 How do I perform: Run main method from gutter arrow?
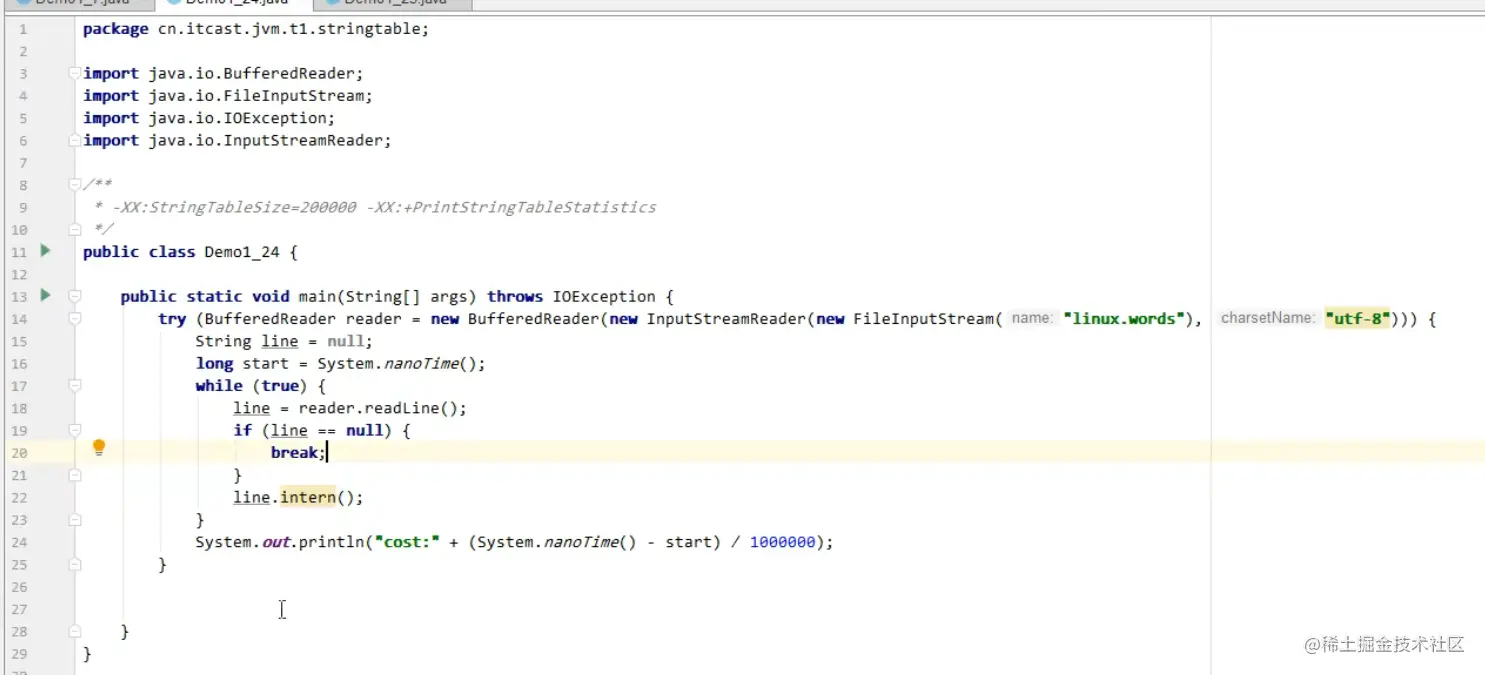tap(45, 296)
